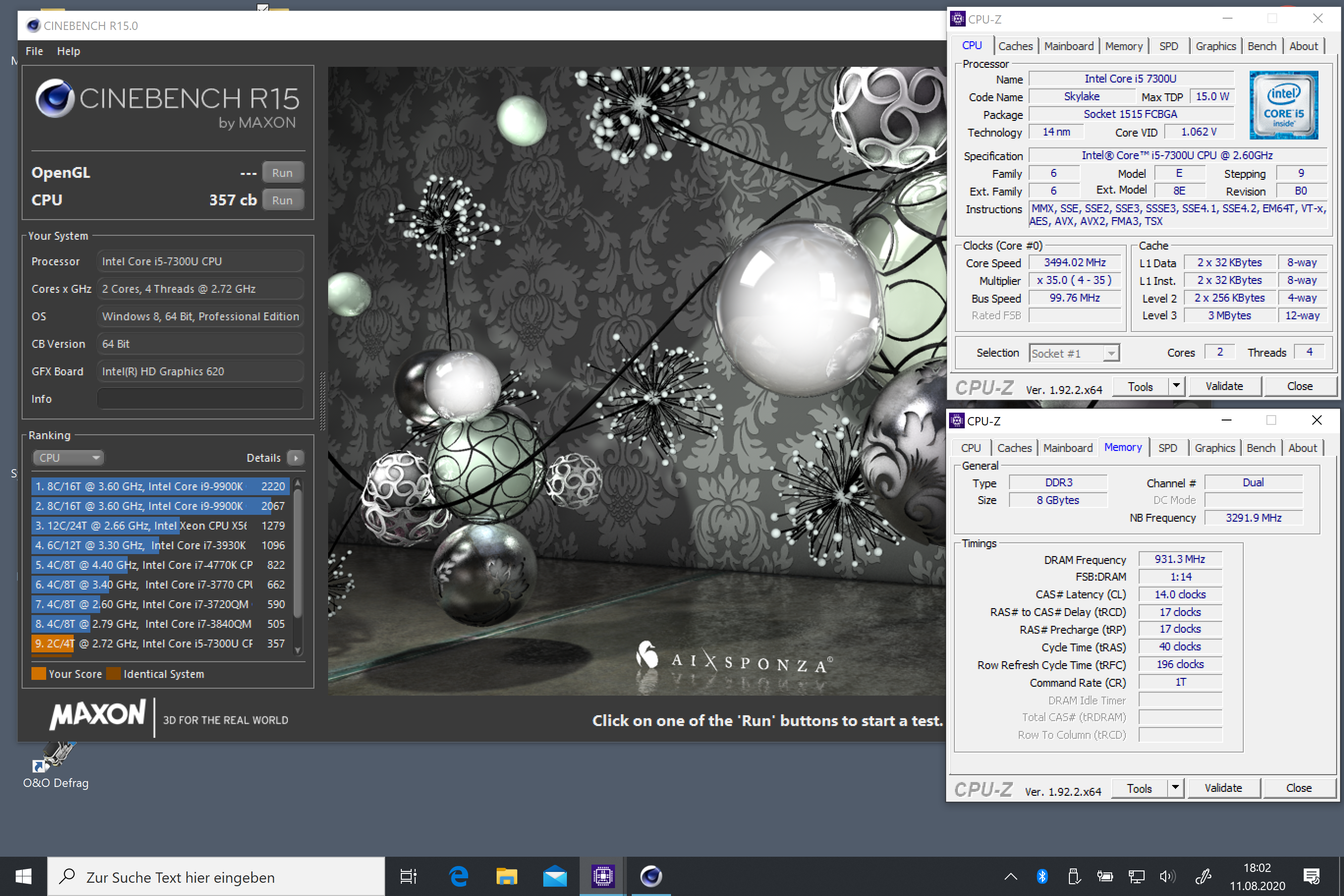Image resolution: width=1344 pixels, height=896 pixels.
Task: Select ranking row 1 i9-9900K 2220
Action: pyautogui.click(x=160, y=486)
